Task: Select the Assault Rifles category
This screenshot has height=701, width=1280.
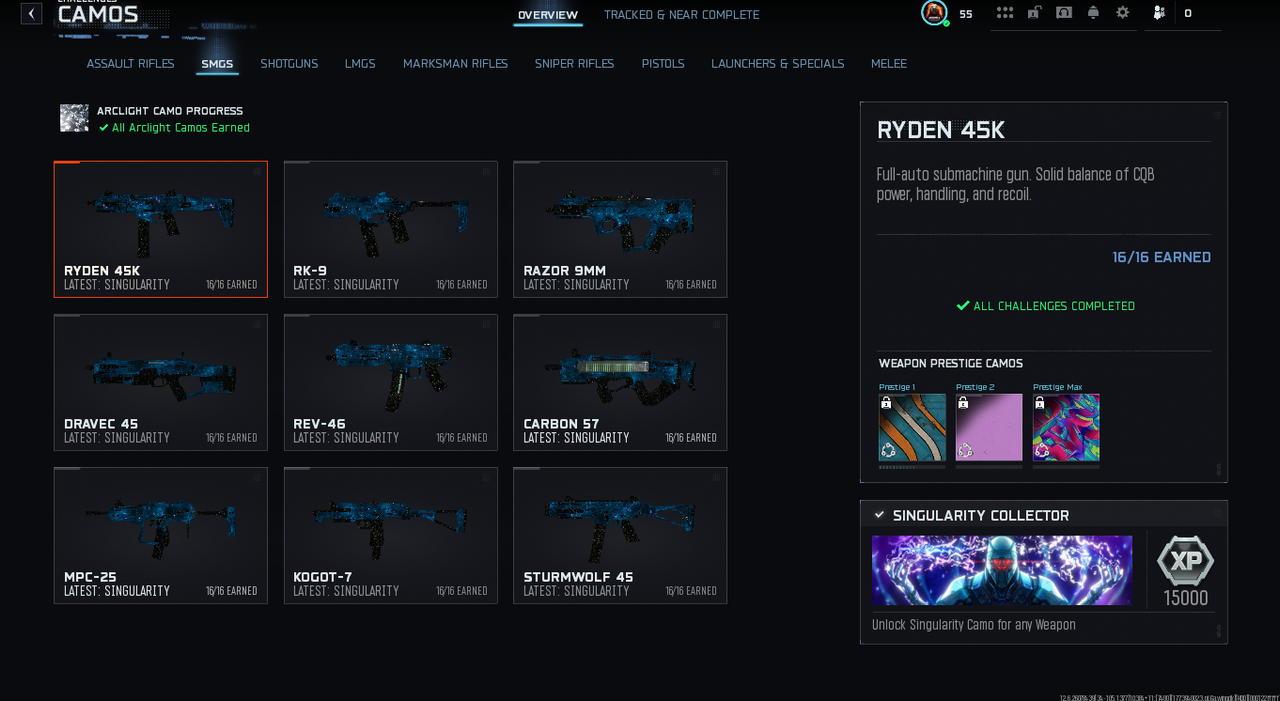Action: point(130,63)
